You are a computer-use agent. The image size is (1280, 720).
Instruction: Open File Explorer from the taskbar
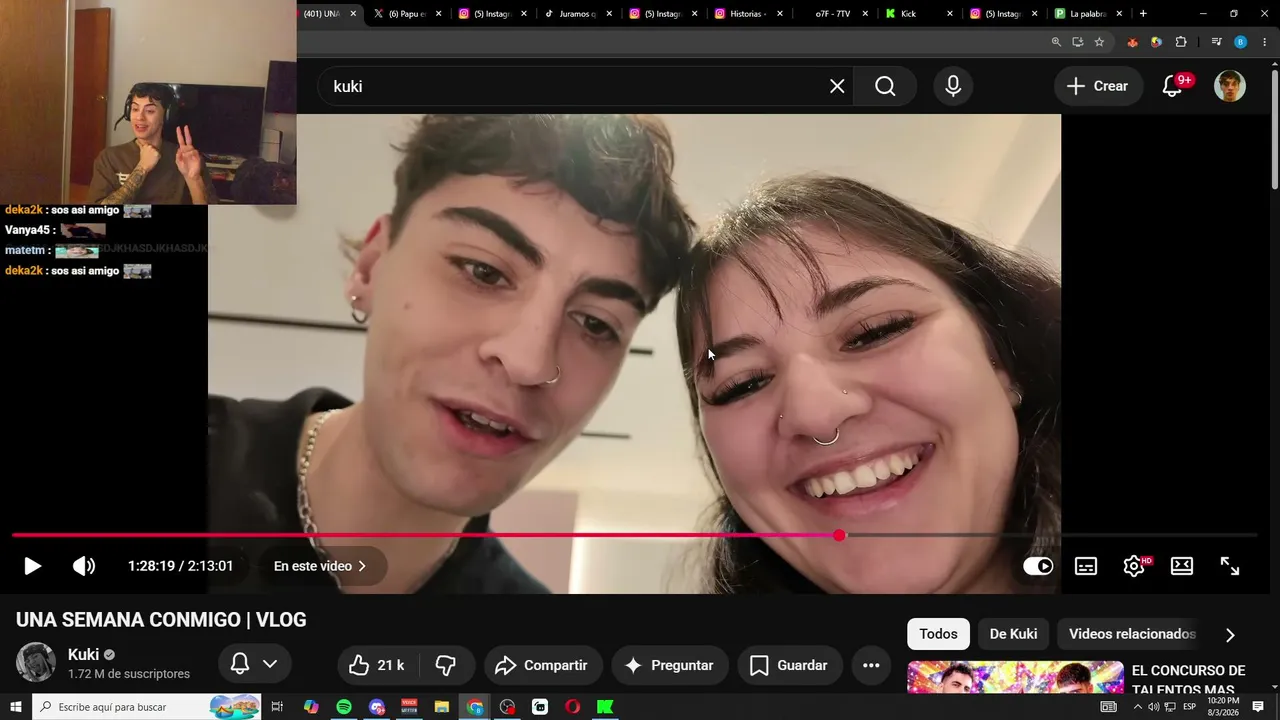click(x=442, y=707)
